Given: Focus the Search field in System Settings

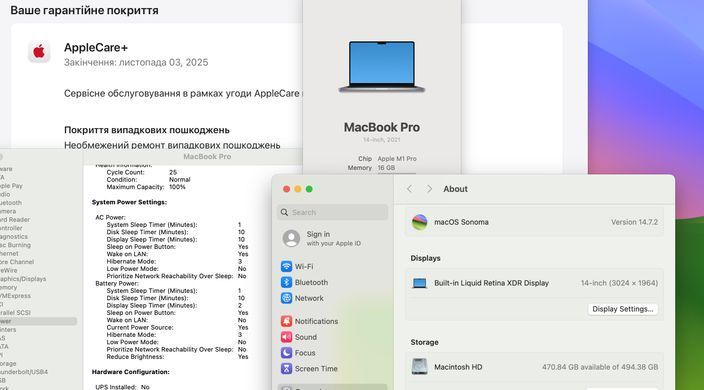Looking at the screenshot, I should (x=332, y=212).
